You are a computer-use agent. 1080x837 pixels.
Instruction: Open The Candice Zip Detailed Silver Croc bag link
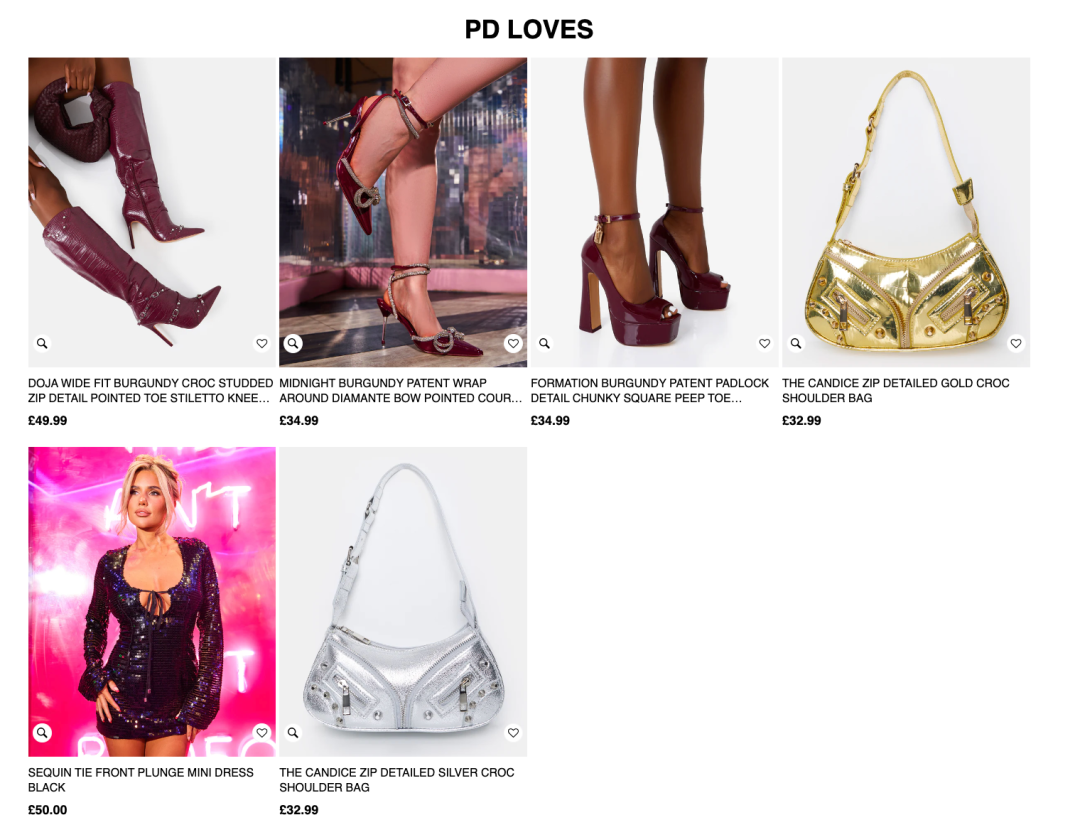click(397, 780)
